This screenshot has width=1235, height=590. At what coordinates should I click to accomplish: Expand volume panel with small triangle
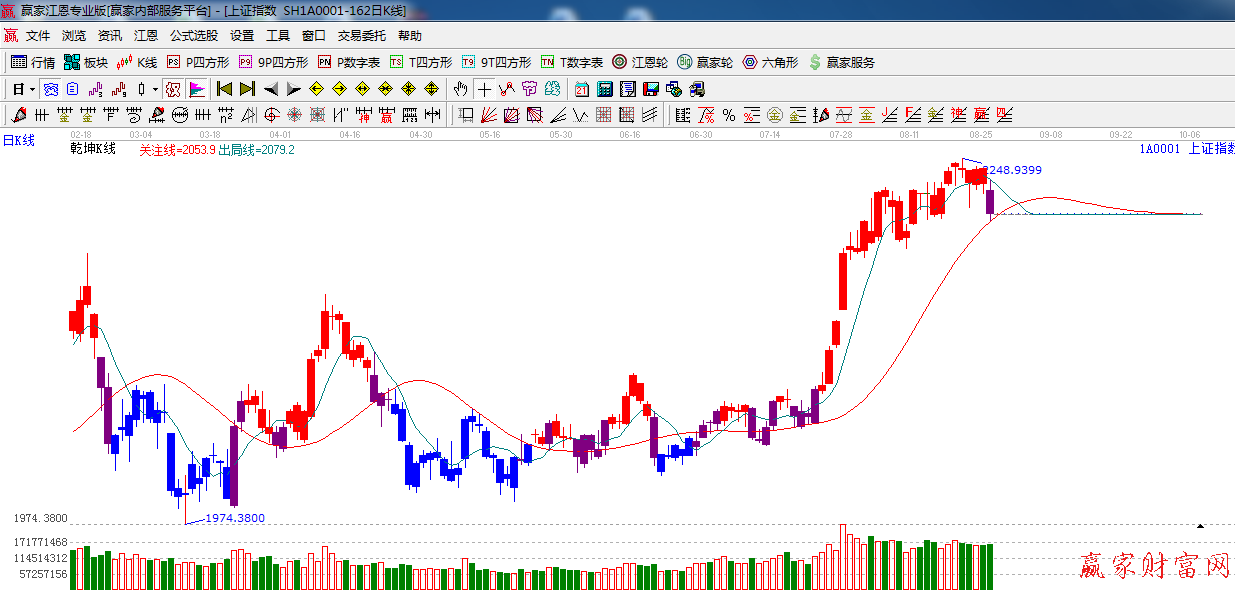coord(1200,525)
